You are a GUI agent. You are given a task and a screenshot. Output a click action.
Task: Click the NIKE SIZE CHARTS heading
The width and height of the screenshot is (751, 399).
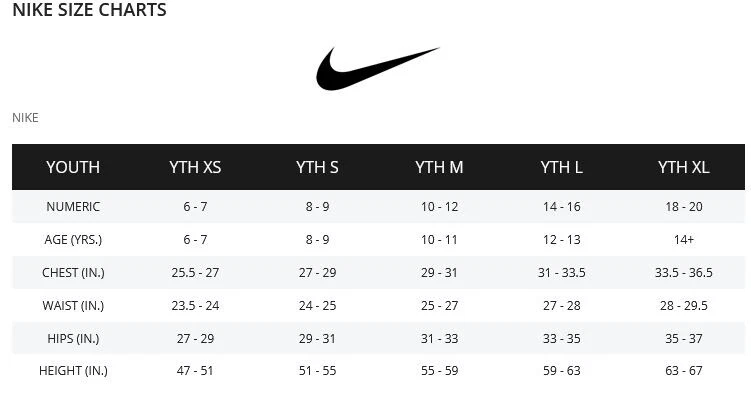coord(89,10)
